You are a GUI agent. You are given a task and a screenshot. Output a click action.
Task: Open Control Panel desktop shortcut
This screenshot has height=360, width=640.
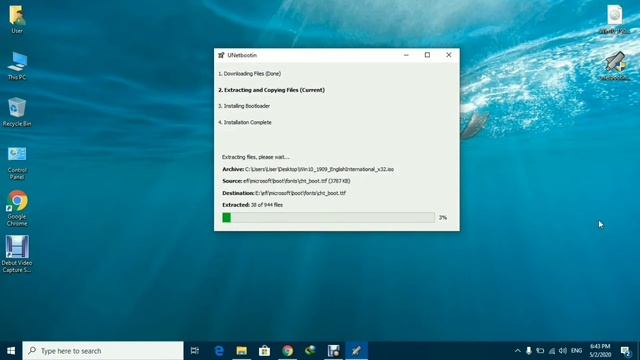17,163
